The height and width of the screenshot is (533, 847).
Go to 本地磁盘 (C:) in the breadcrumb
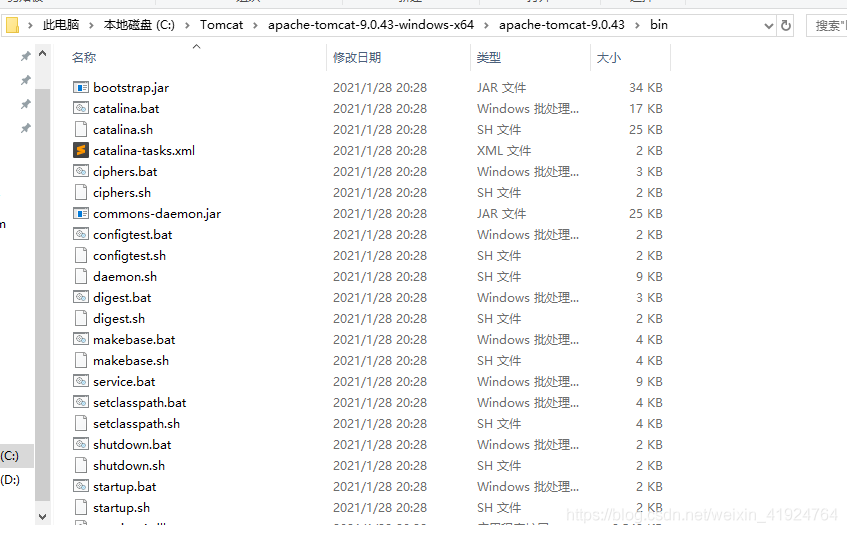click(139, 25)
